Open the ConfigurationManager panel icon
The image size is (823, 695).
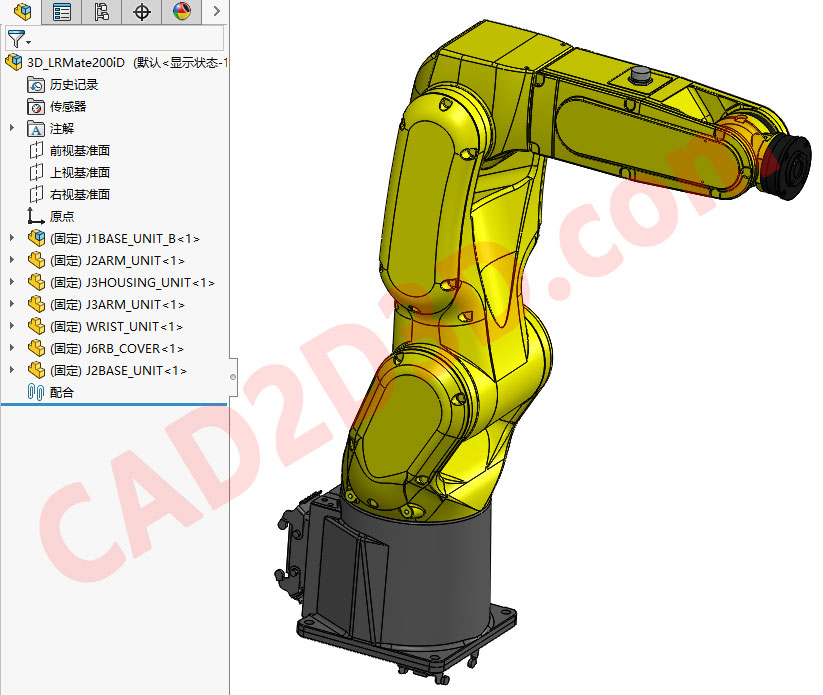102,12
